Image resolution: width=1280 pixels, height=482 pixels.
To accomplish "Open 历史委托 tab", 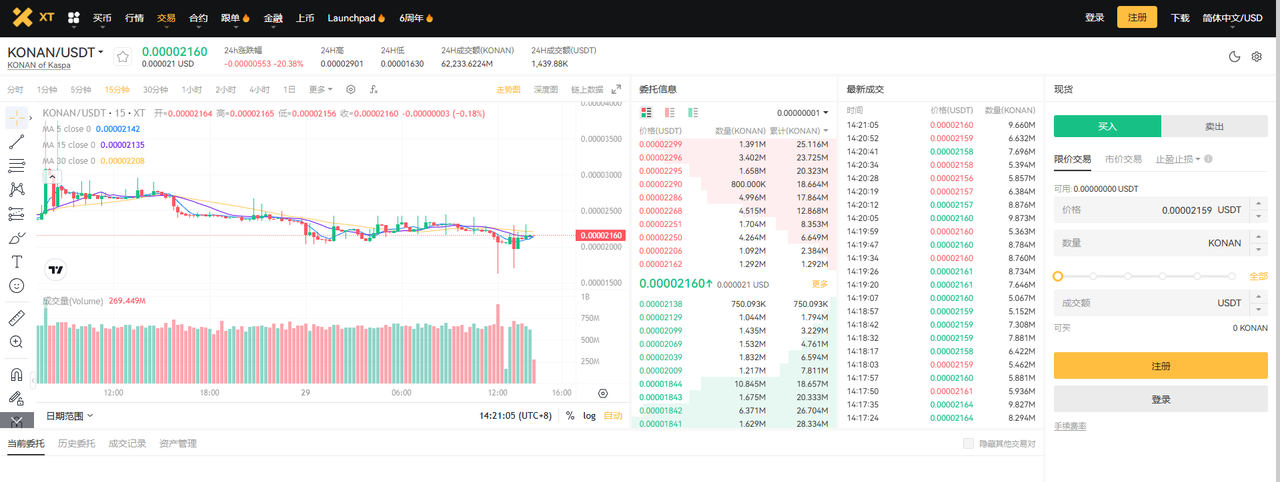I will tap(75, 443).
